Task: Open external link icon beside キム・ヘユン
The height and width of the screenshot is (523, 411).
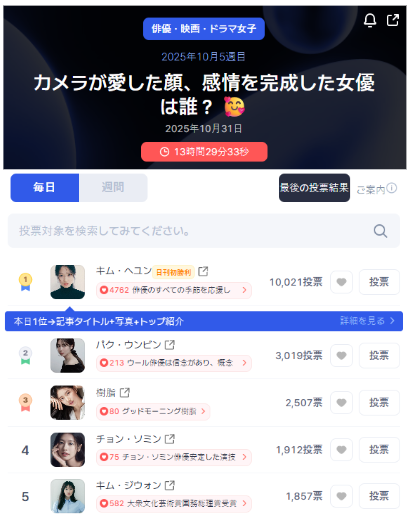Action: point(203,271)
